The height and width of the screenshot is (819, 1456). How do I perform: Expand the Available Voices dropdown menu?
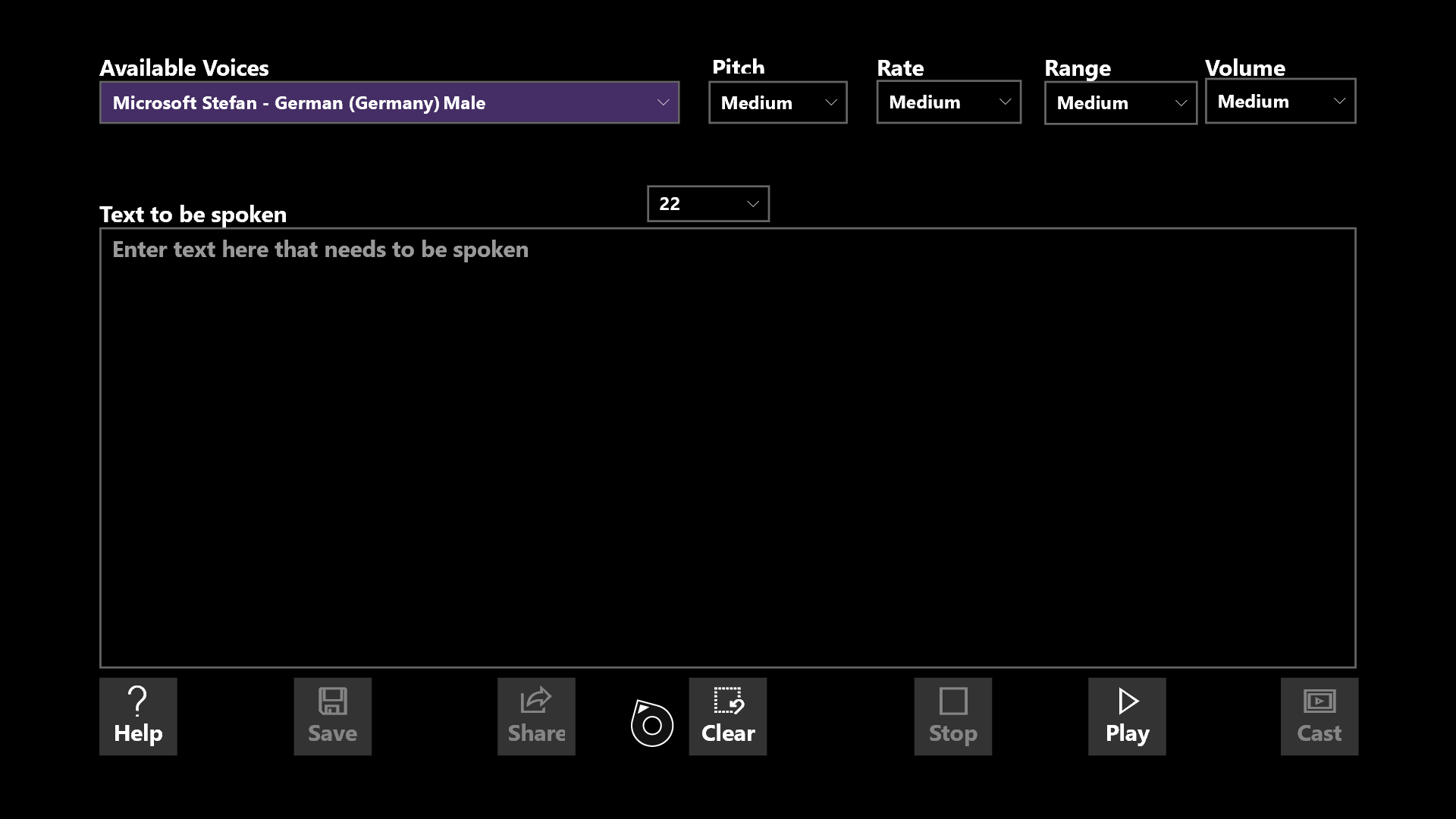[x=662, y=102]
